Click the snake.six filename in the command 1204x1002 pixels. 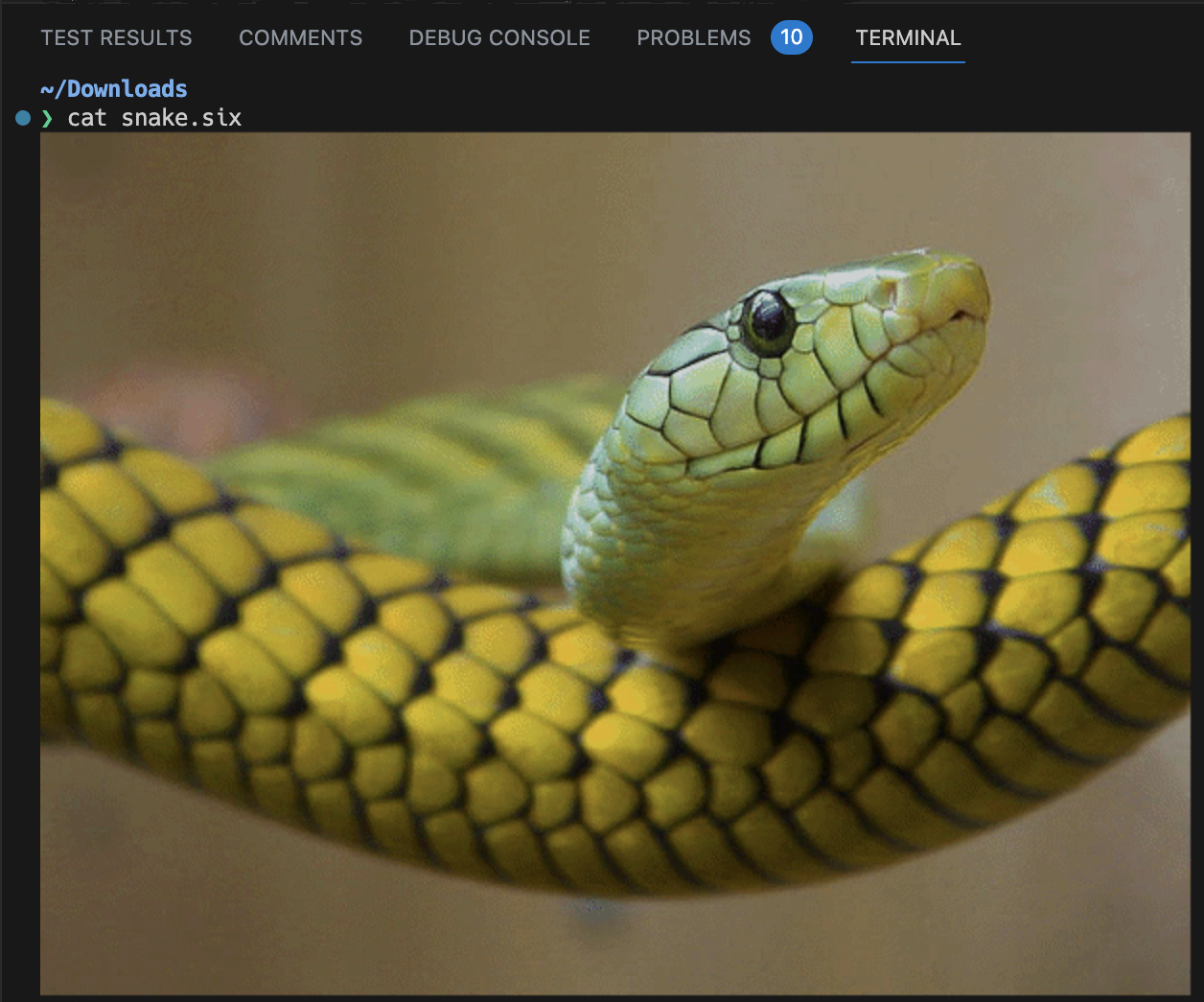pyautogui.click(x=181, y=118)
